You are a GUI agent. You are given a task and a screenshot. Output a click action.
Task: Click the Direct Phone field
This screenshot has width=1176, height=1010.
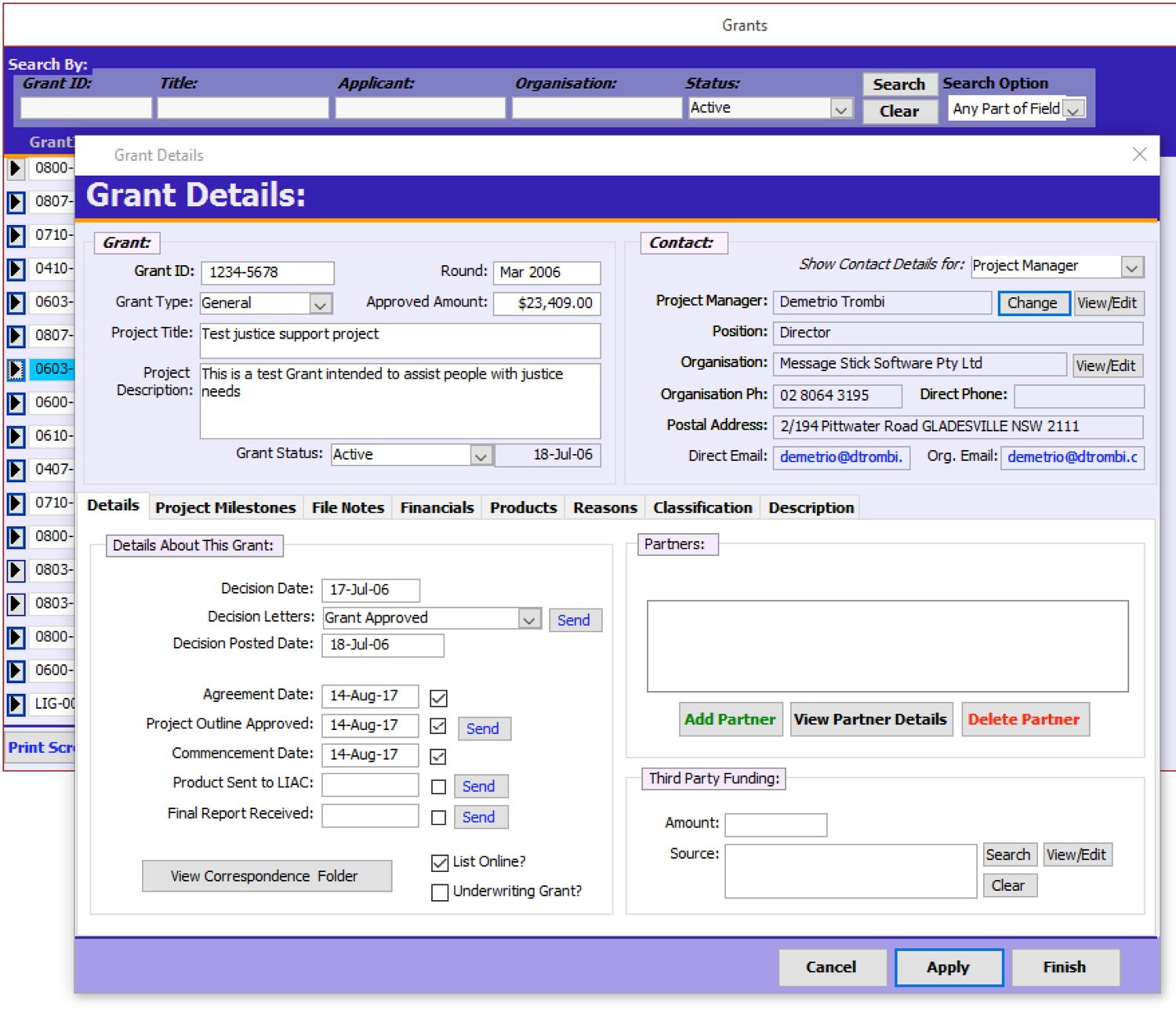(1079, 396)
